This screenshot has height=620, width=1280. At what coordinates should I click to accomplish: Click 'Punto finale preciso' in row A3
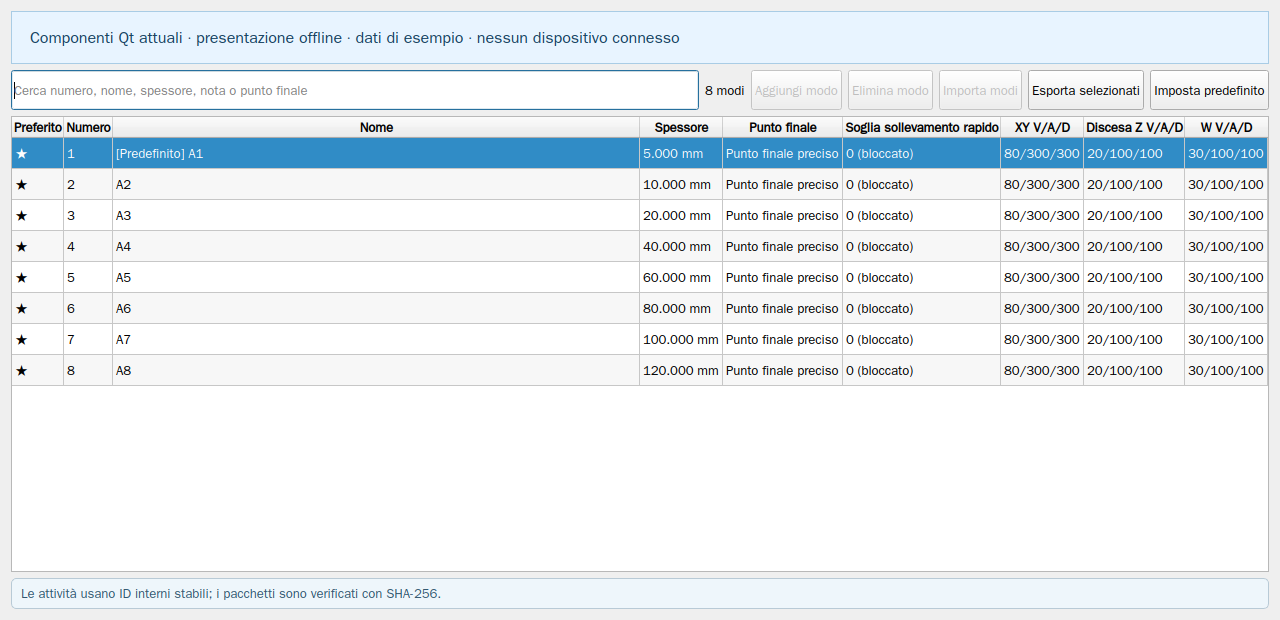[783, 216]
